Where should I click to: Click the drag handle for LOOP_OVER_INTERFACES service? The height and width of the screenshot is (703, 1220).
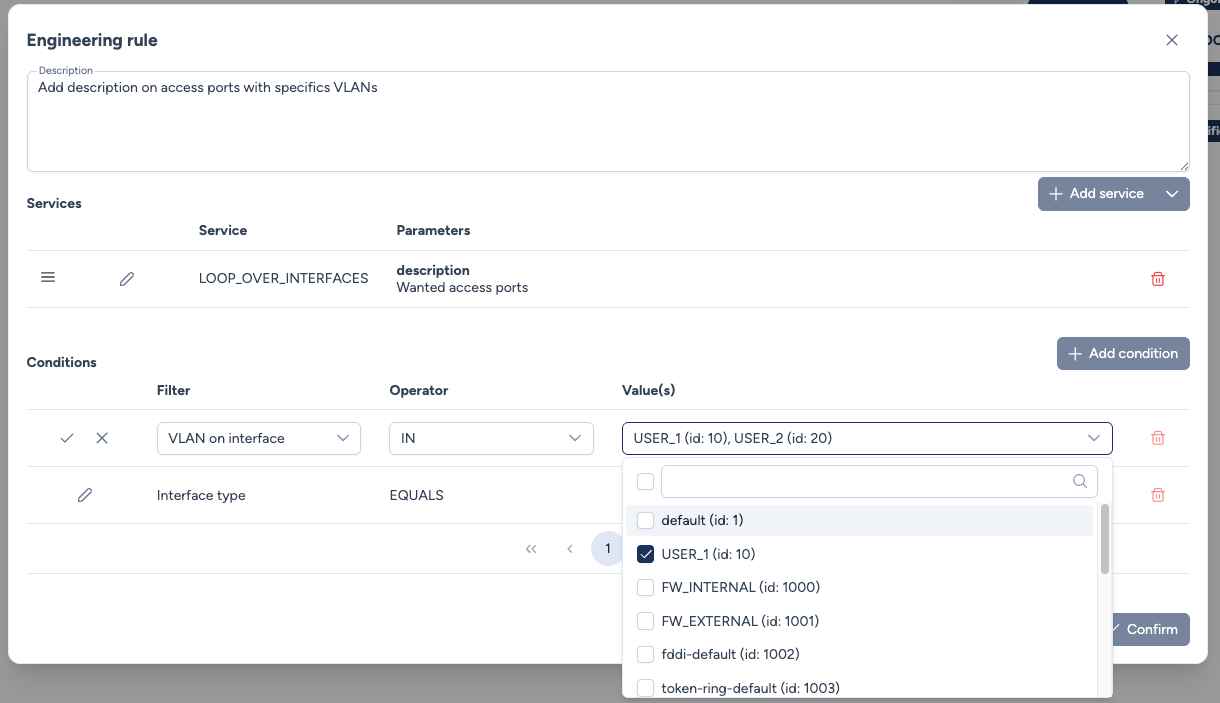point(48,278)
